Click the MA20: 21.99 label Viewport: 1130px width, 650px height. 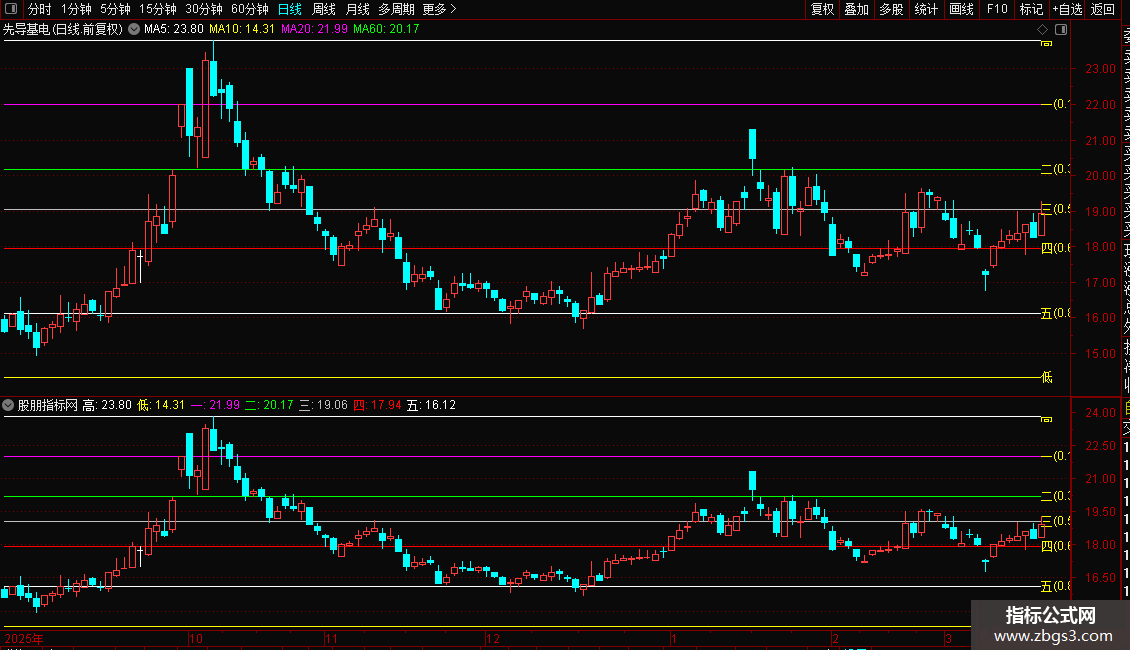314,30
